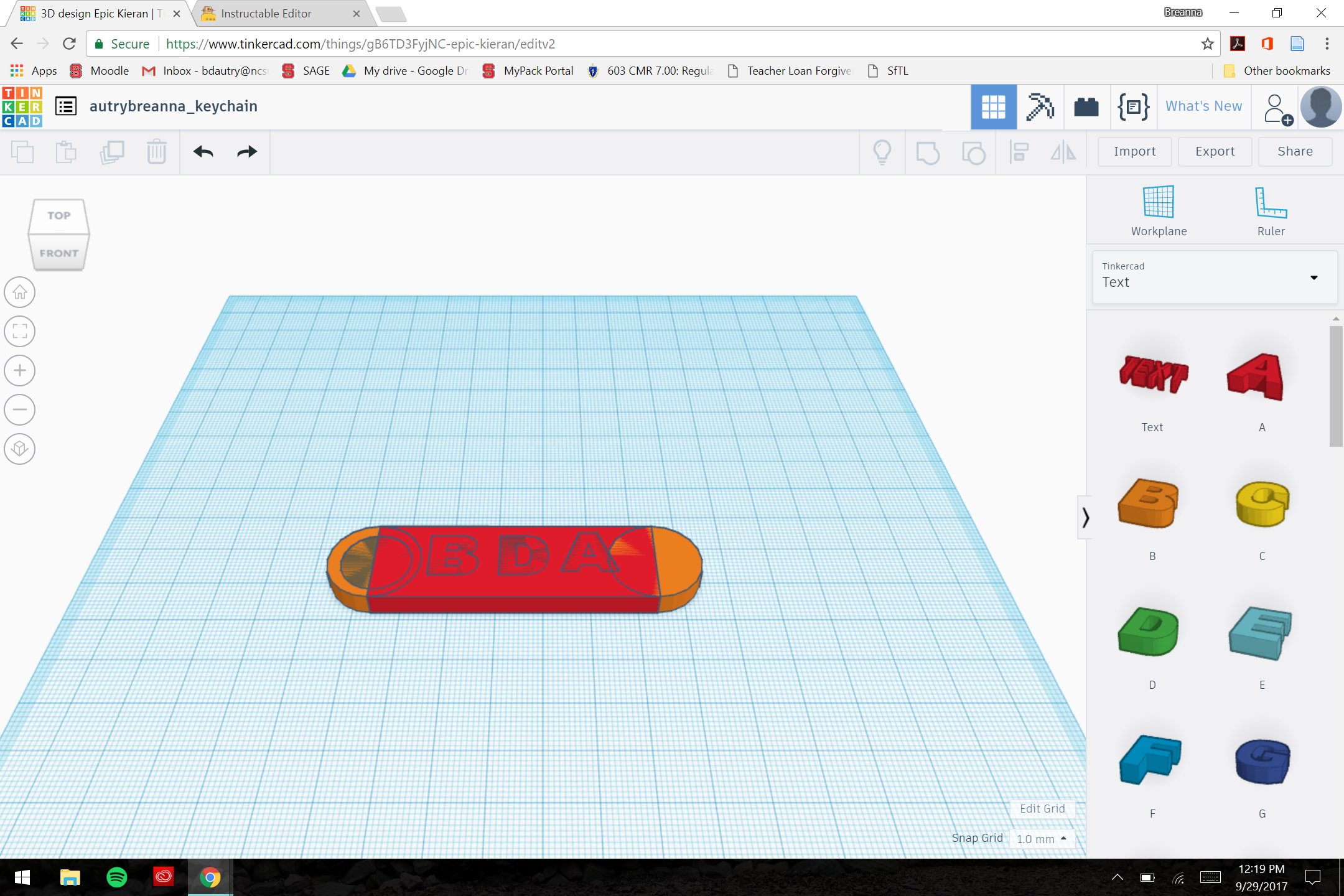This screenshot has height=896, width=1344.
Task: Open the Code Blocks editor
Action: 1133,106
